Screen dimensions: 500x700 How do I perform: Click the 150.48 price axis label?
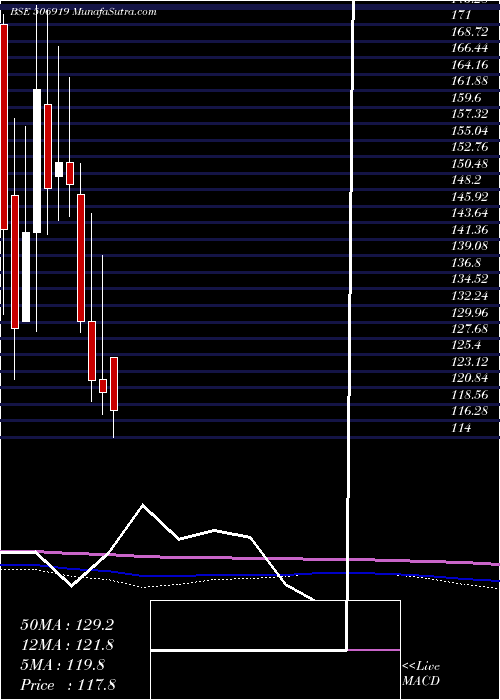point(470,164)
